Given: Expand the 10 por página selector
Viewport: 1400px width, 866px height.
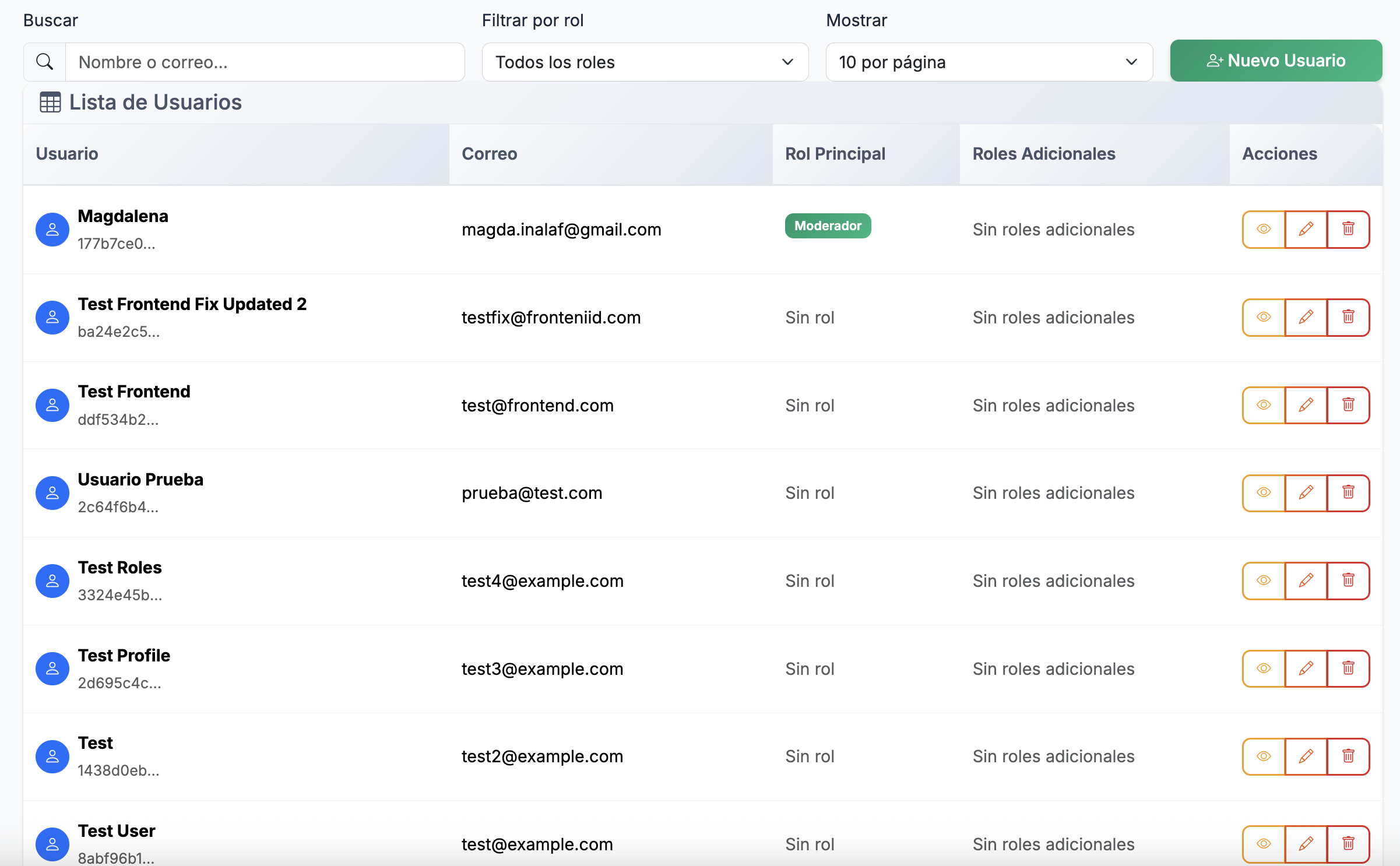Looking at the screenshot, I should tap(989, 62).
